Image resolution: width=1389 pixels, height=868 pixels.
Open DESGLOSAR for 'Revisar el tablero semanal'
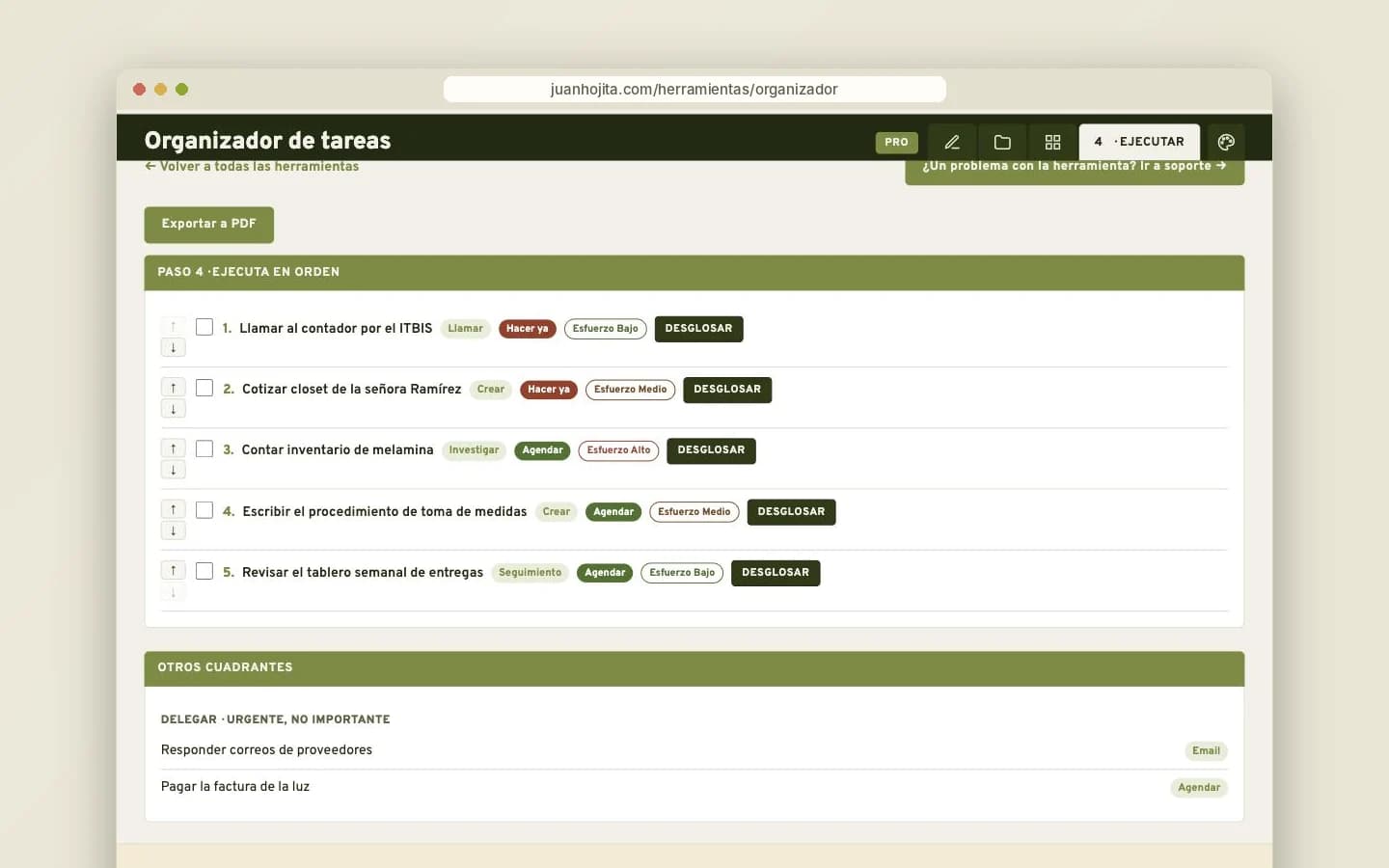[776, 573]
